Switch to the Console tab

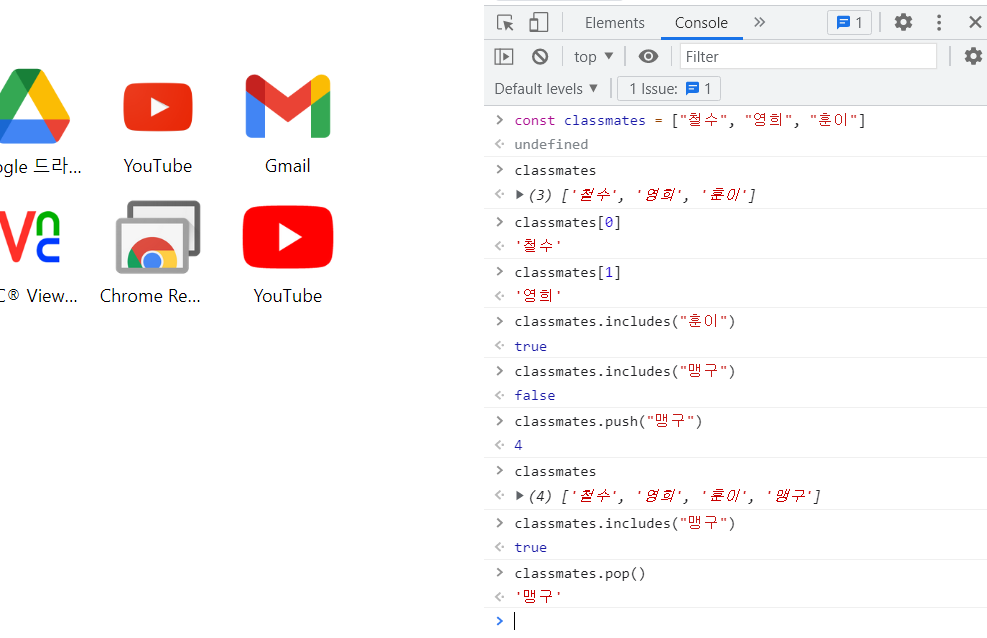(x=701, y=23)
